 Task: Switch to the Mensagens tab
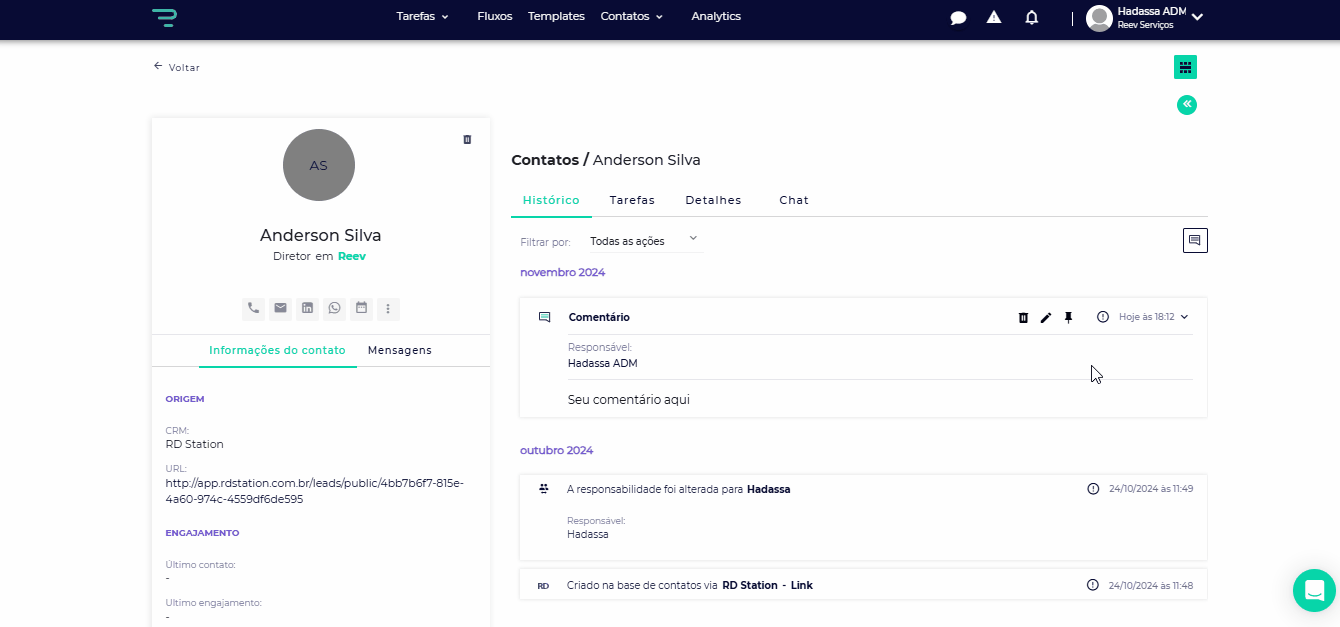399,350
